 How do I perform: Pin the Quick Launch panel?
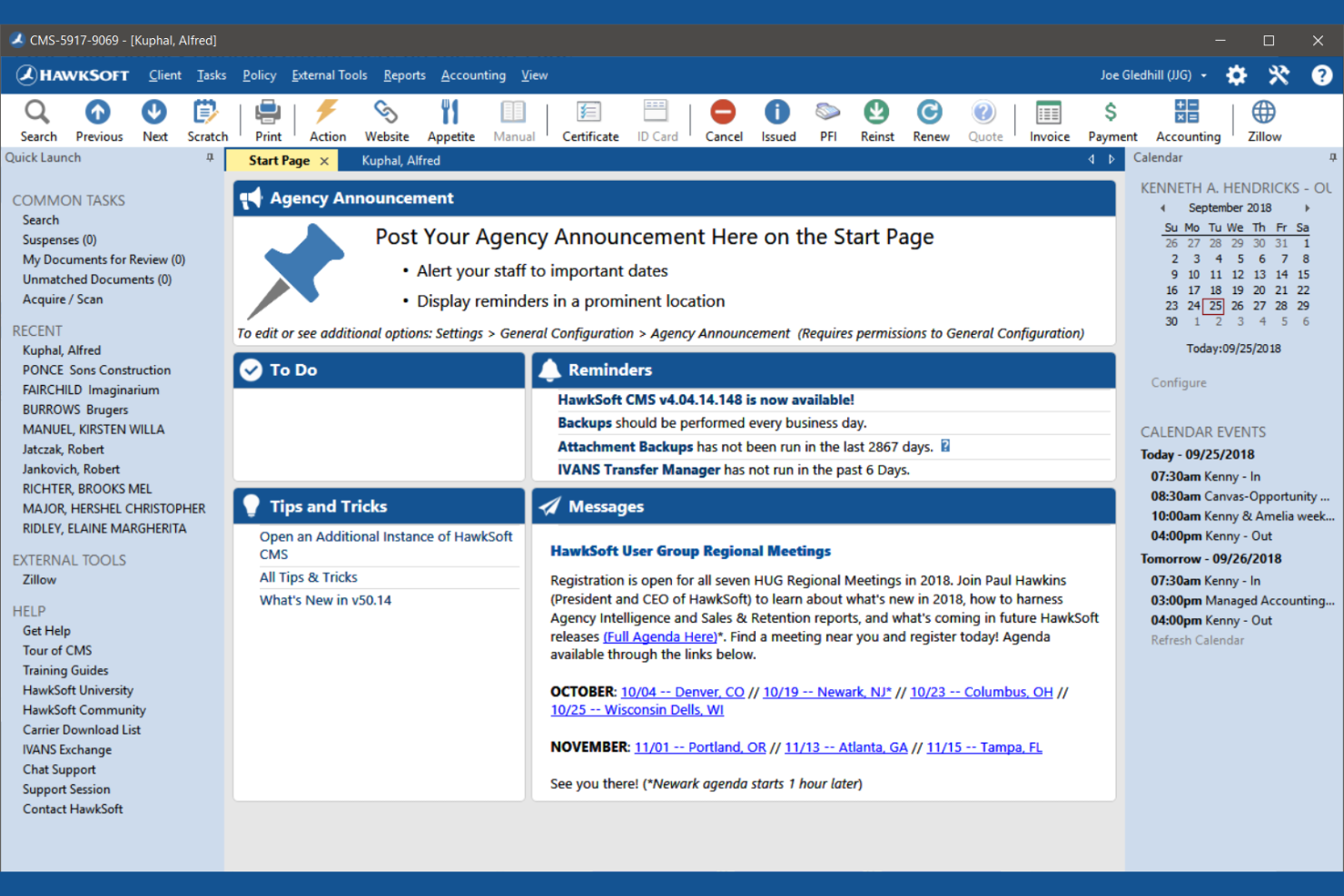210,158
